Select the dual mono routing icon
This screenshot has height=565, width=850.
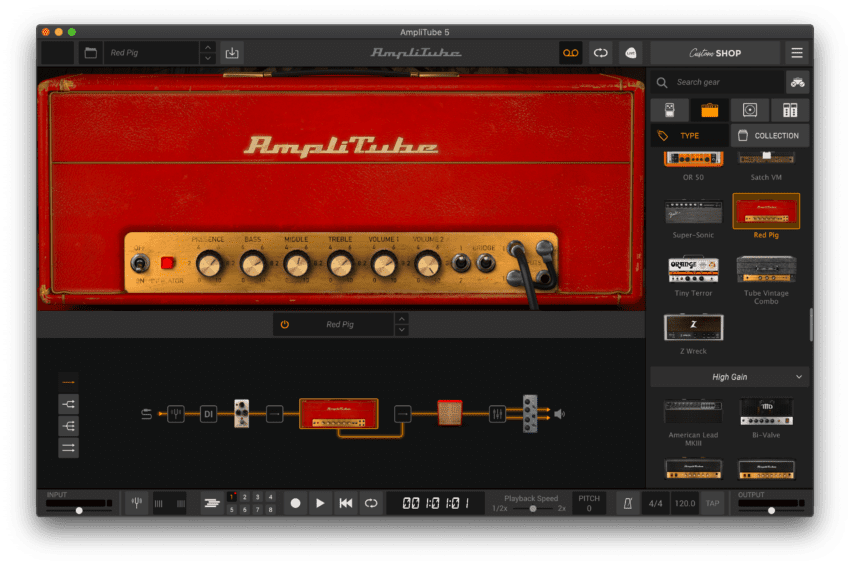[x=68, y=448]
